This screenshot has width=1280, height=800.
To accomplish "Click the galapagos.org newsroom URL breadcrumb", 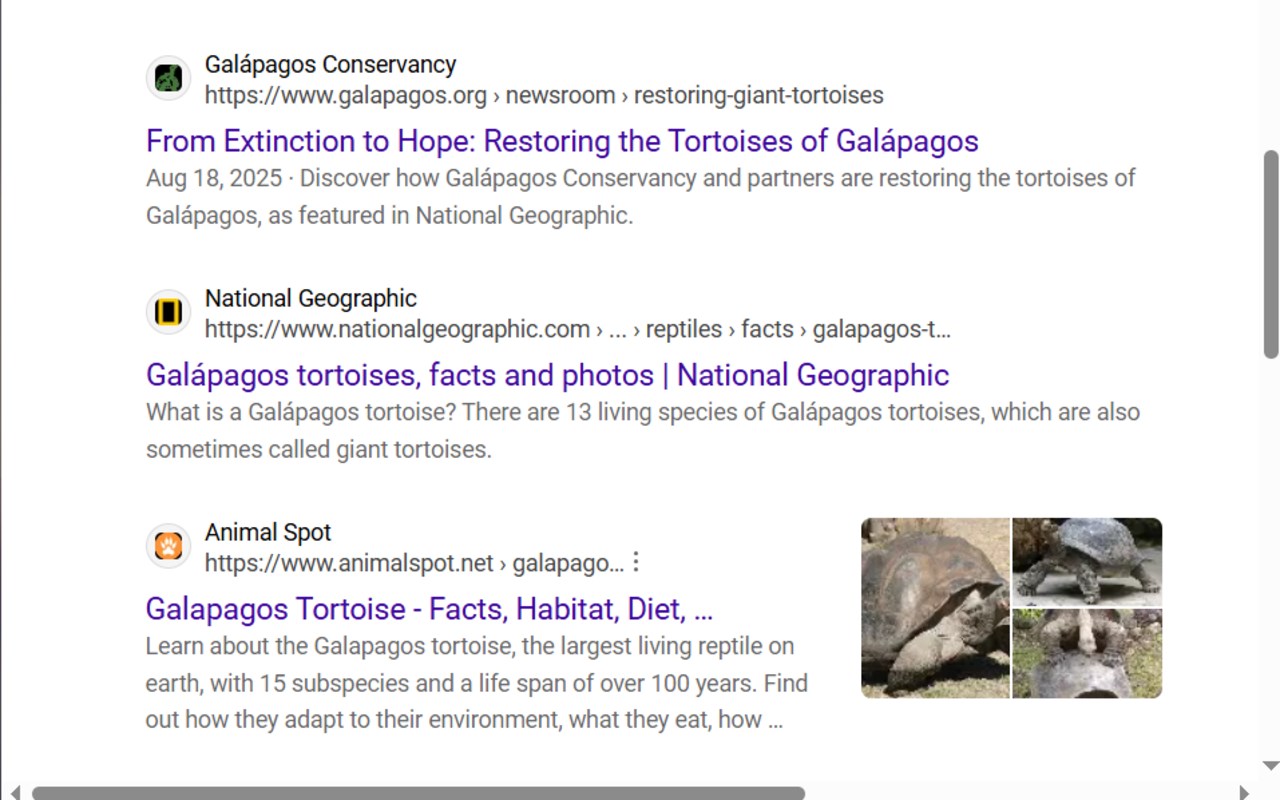I will click(543, 96).
